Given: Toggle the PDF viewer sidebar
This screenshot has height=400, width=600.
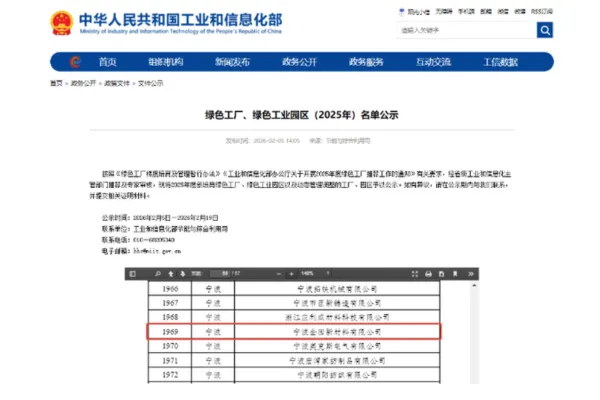Looking at the screenshot, I should (133, 274).
